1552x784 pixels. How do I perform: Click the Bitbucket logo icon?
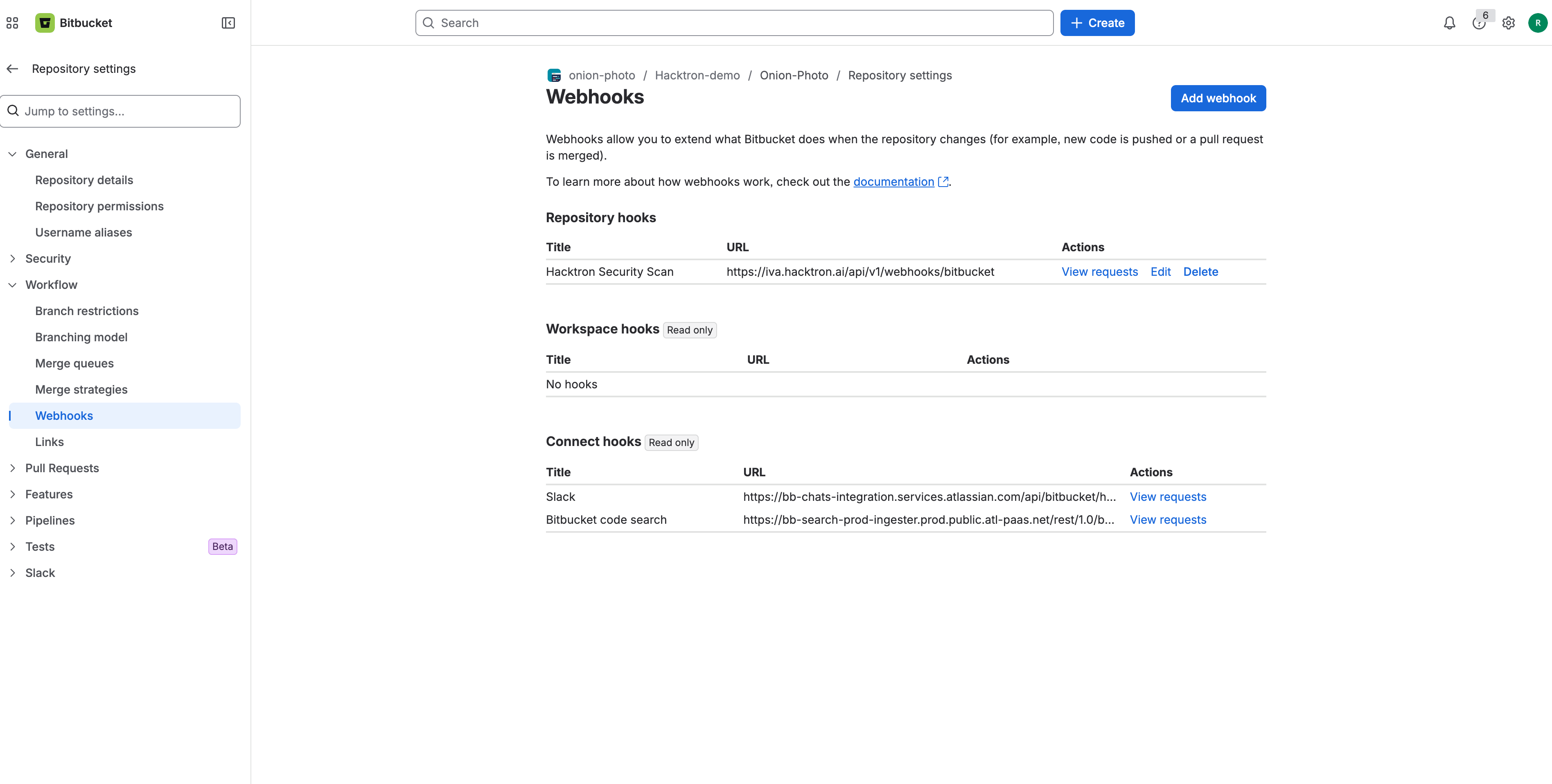pos(45,23)
